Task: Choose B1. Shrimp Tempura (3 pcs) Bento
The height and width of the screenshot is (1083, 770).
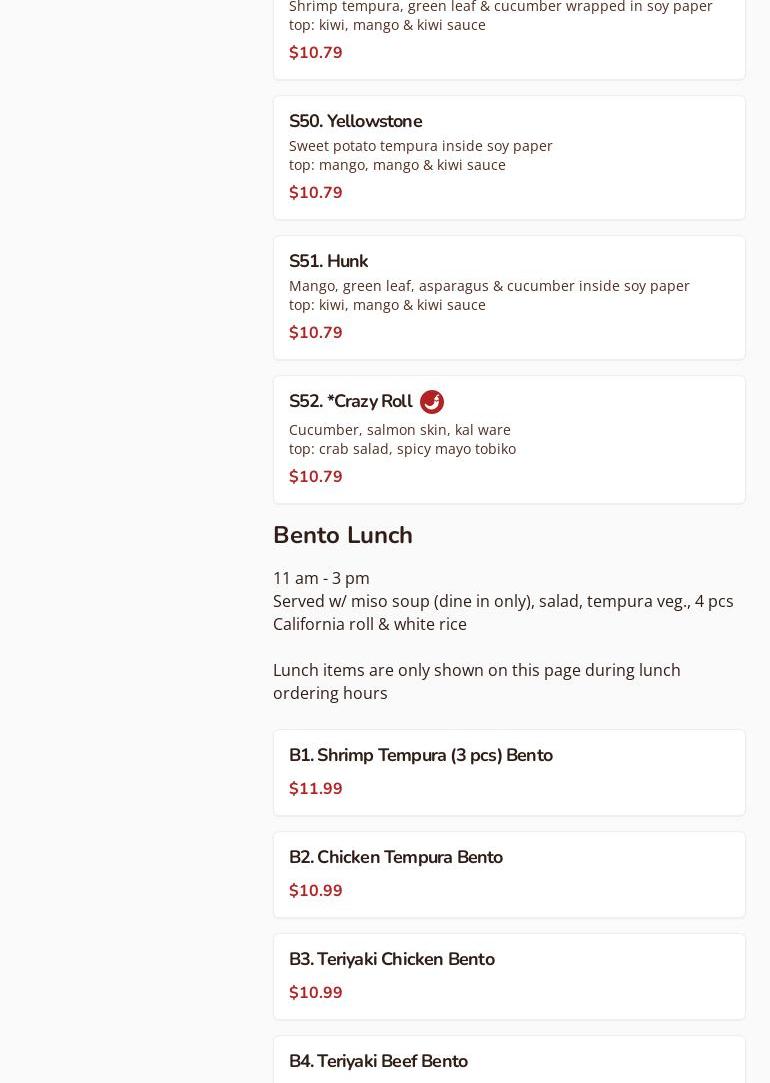Action: tap(509, 772)
